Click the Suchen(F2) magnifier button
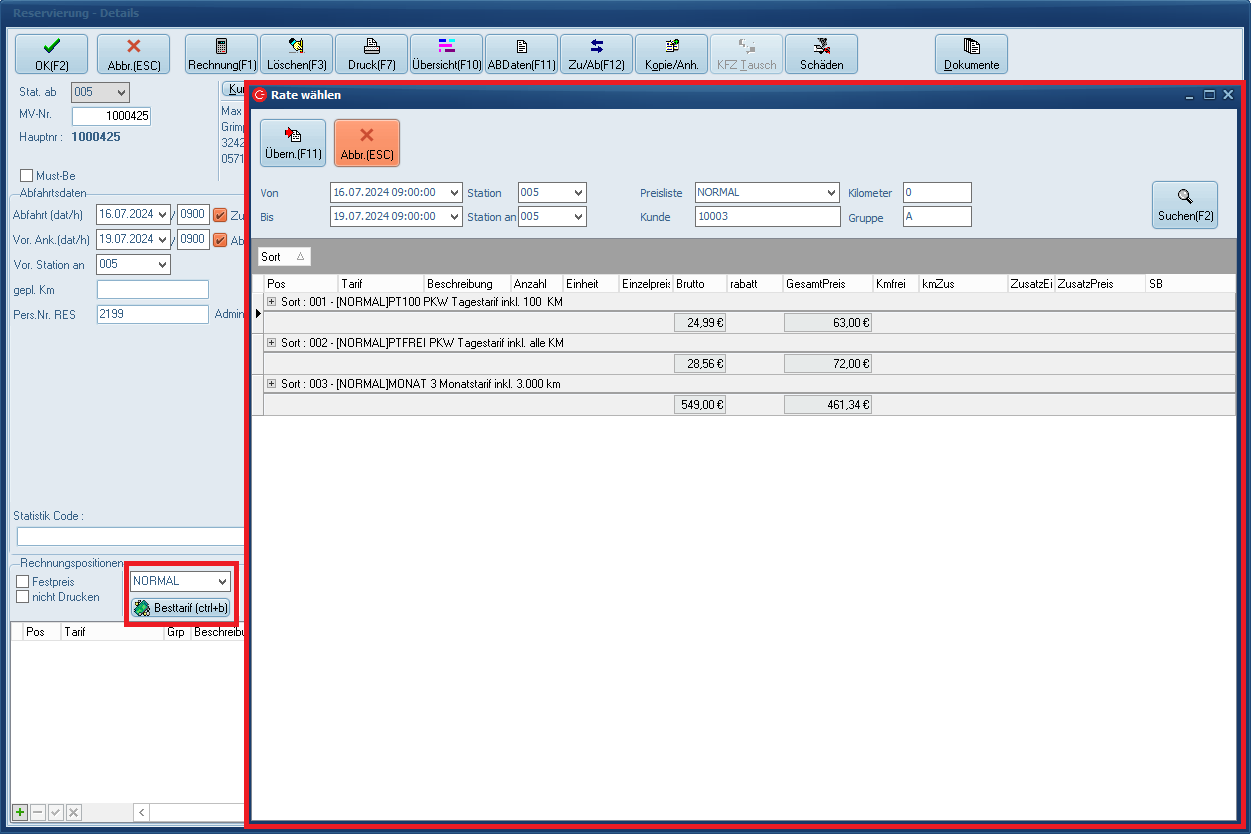The image size is (1251, 834). click(1184, 205)
